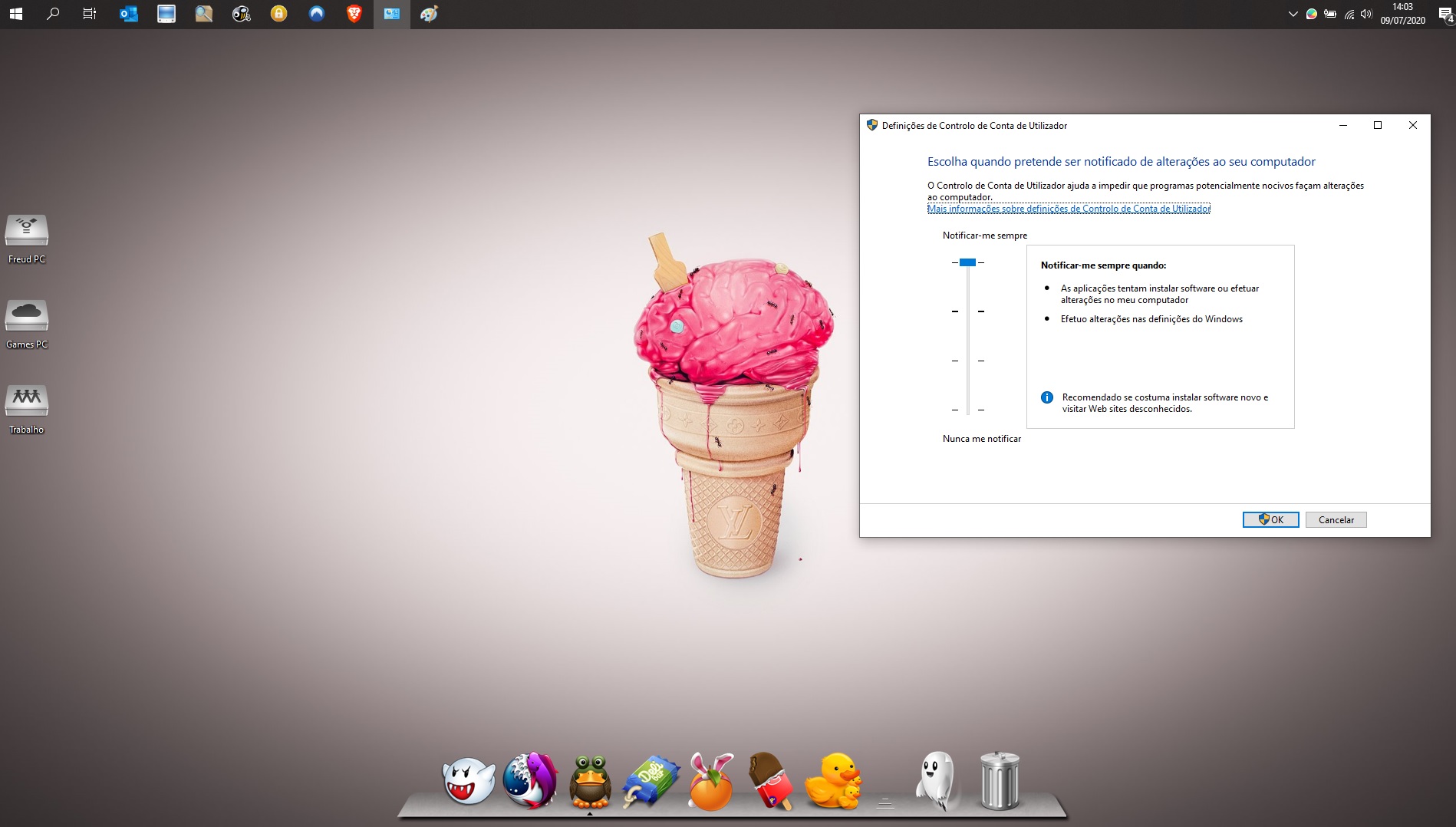Viewport: 1456px width, 827px height.
Task: Select the Freud PC desktop drive icon
Action: (x=27, y=239)
